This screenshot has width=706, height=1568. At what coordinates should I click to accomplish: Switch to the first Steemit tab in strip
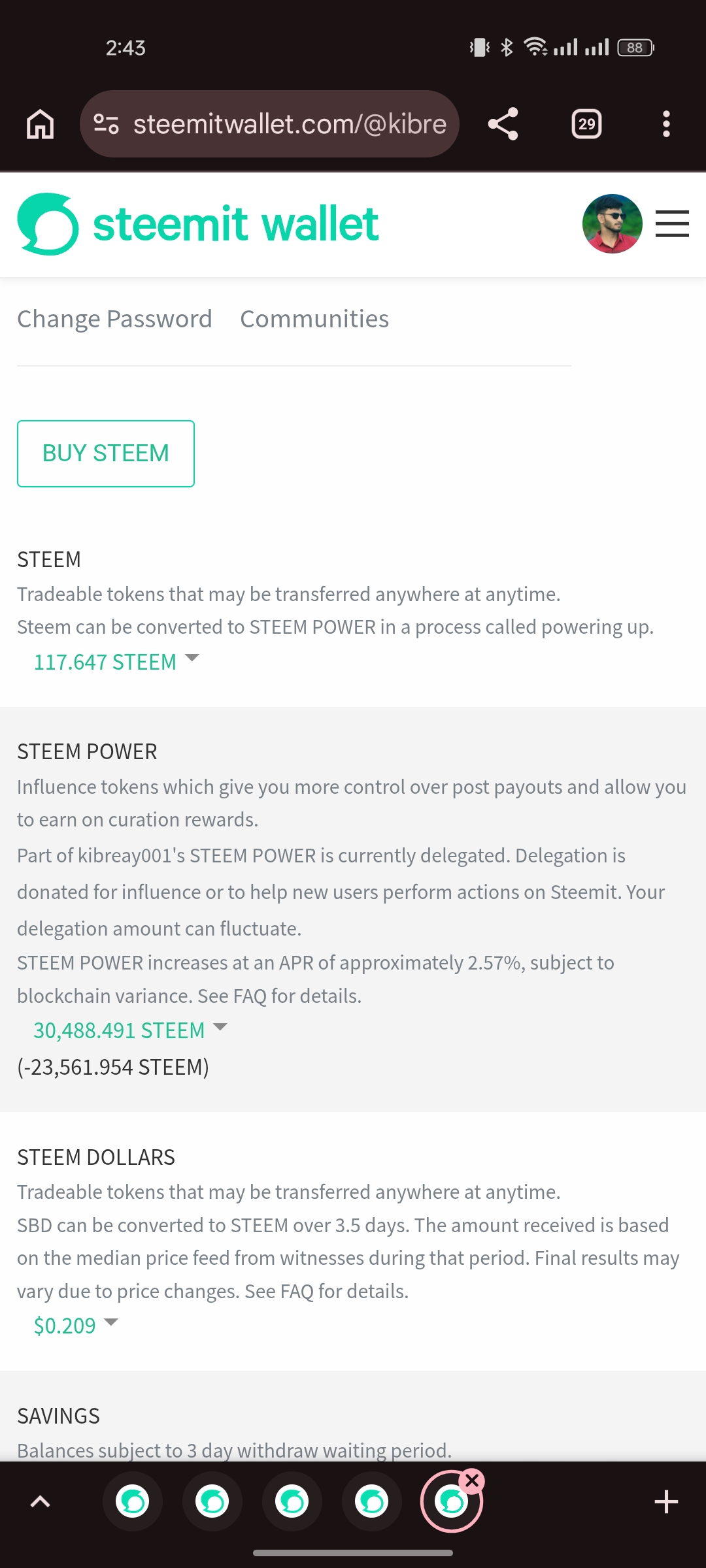[x=133, y=1502]
